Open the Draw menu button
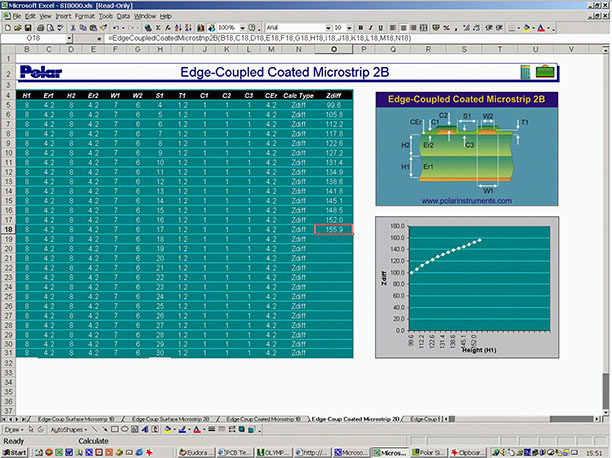Viewport: 612px width, 458px height. (x=14, y=429)
